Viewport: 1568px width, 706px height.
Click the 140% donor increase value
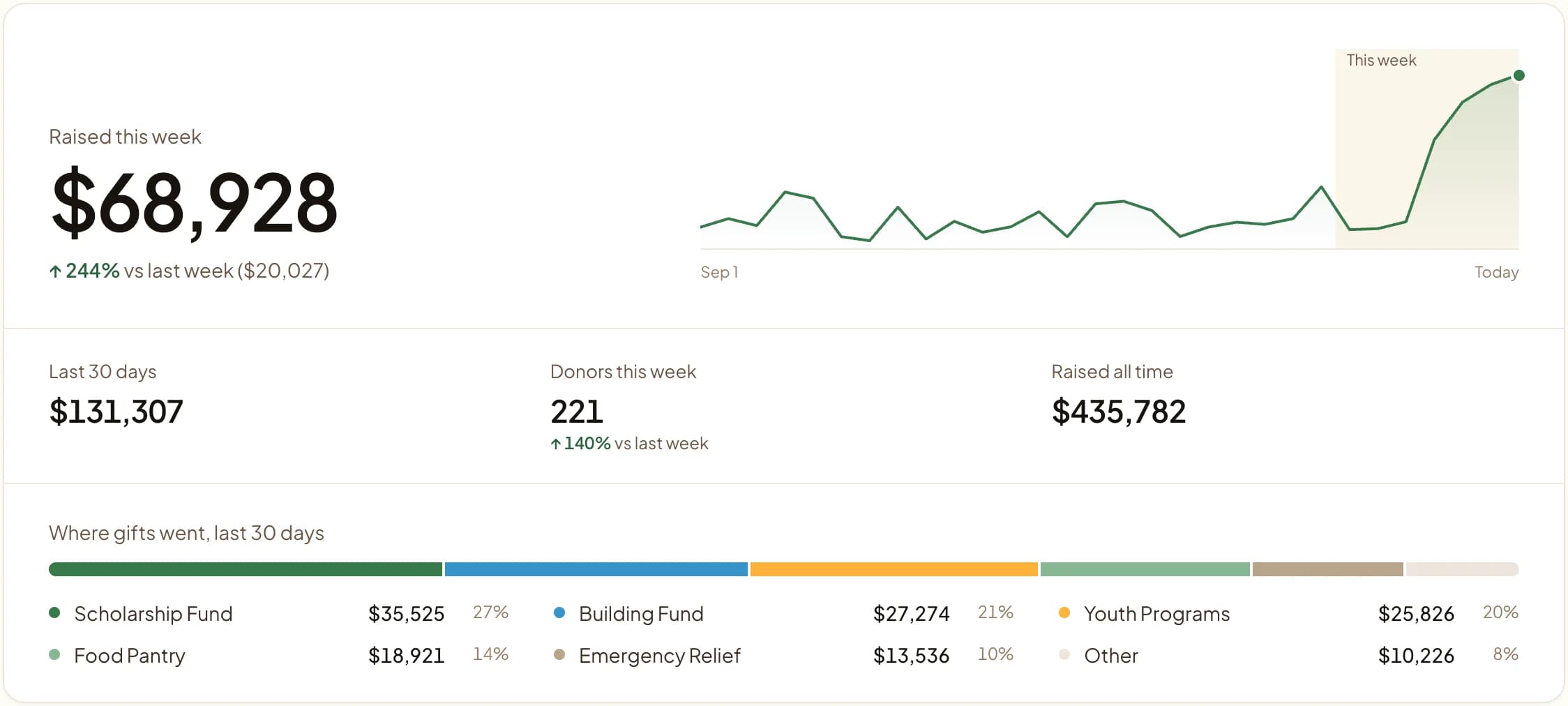(587, 444)
